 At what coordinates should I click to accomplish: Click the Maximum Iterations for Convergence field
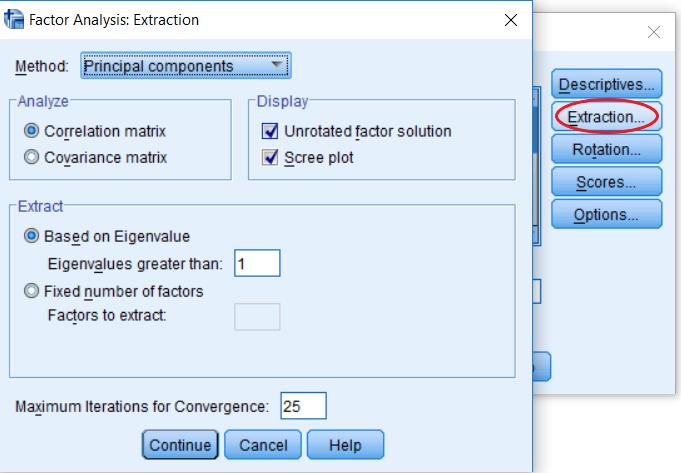(303, 406)
